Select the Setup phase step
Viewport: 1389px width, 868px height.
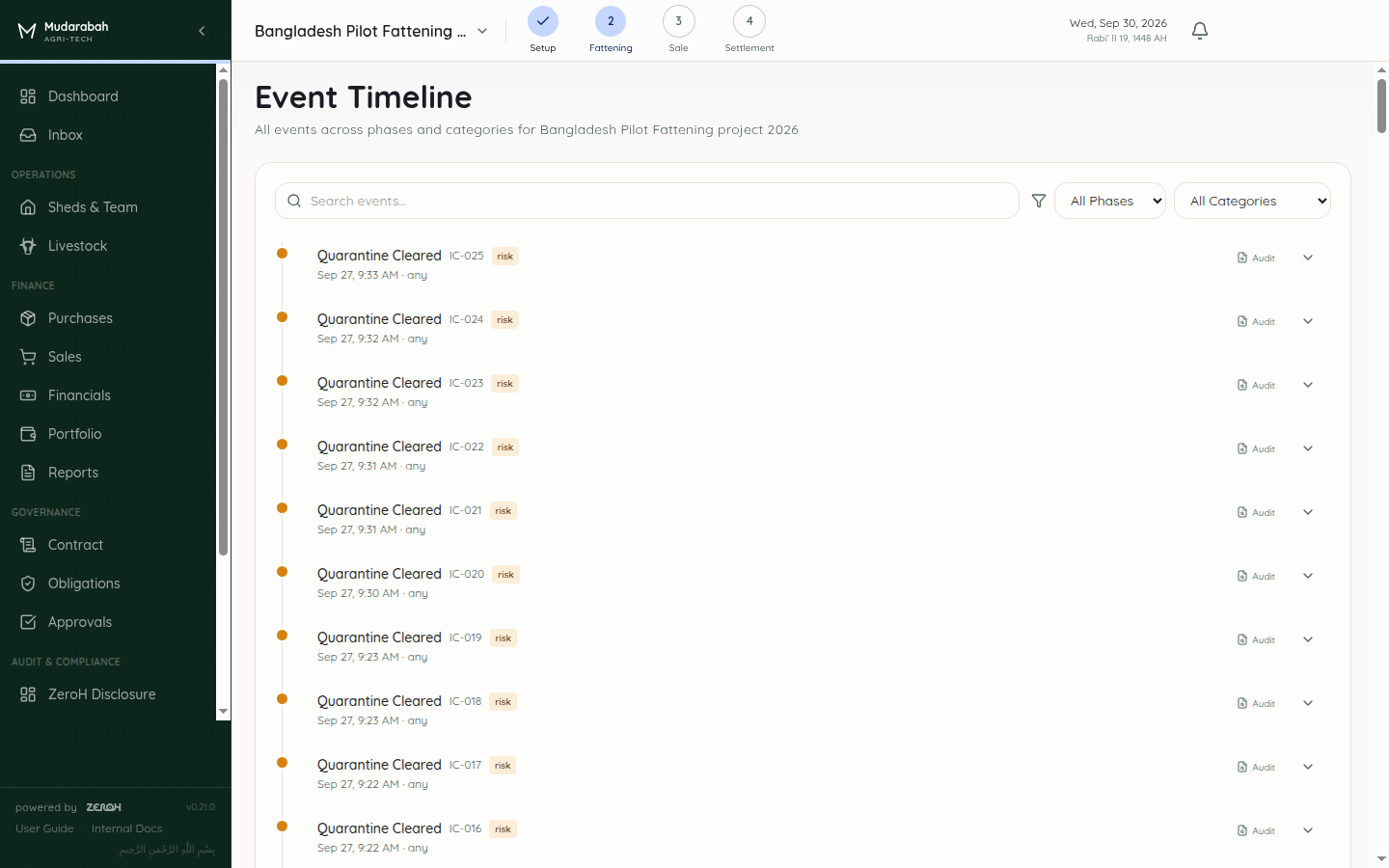(x=543, y=30)
